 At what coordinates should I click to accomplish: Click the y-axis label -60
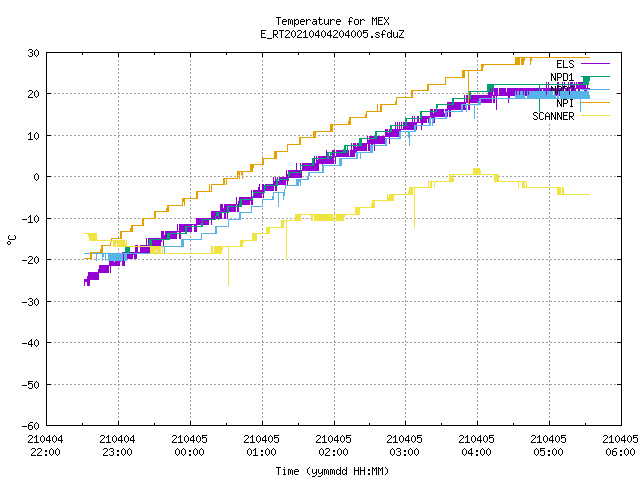[x=31, y=426]
